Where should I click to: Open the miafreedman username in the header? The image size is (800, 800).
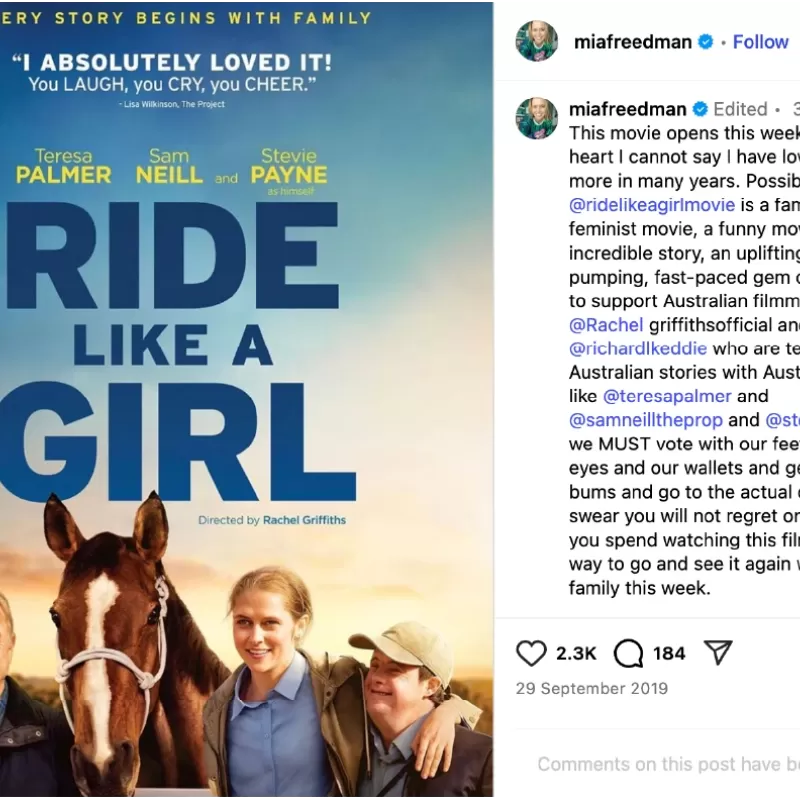click(x=633, y=42)
